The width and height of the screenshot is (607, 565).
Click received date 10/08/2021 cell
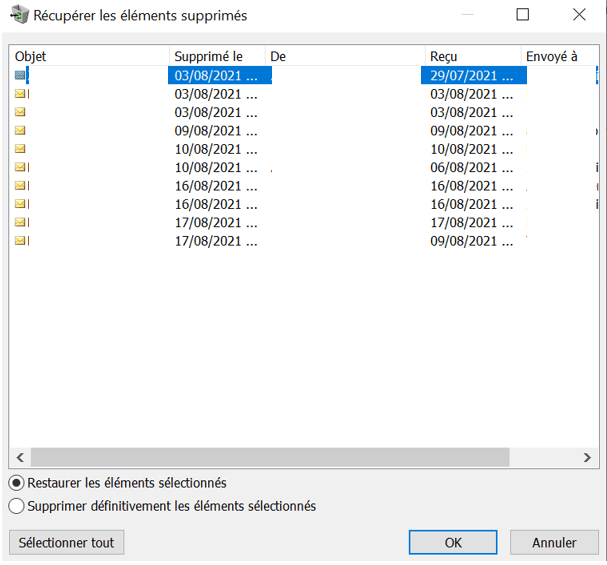[x=472, y=149]
